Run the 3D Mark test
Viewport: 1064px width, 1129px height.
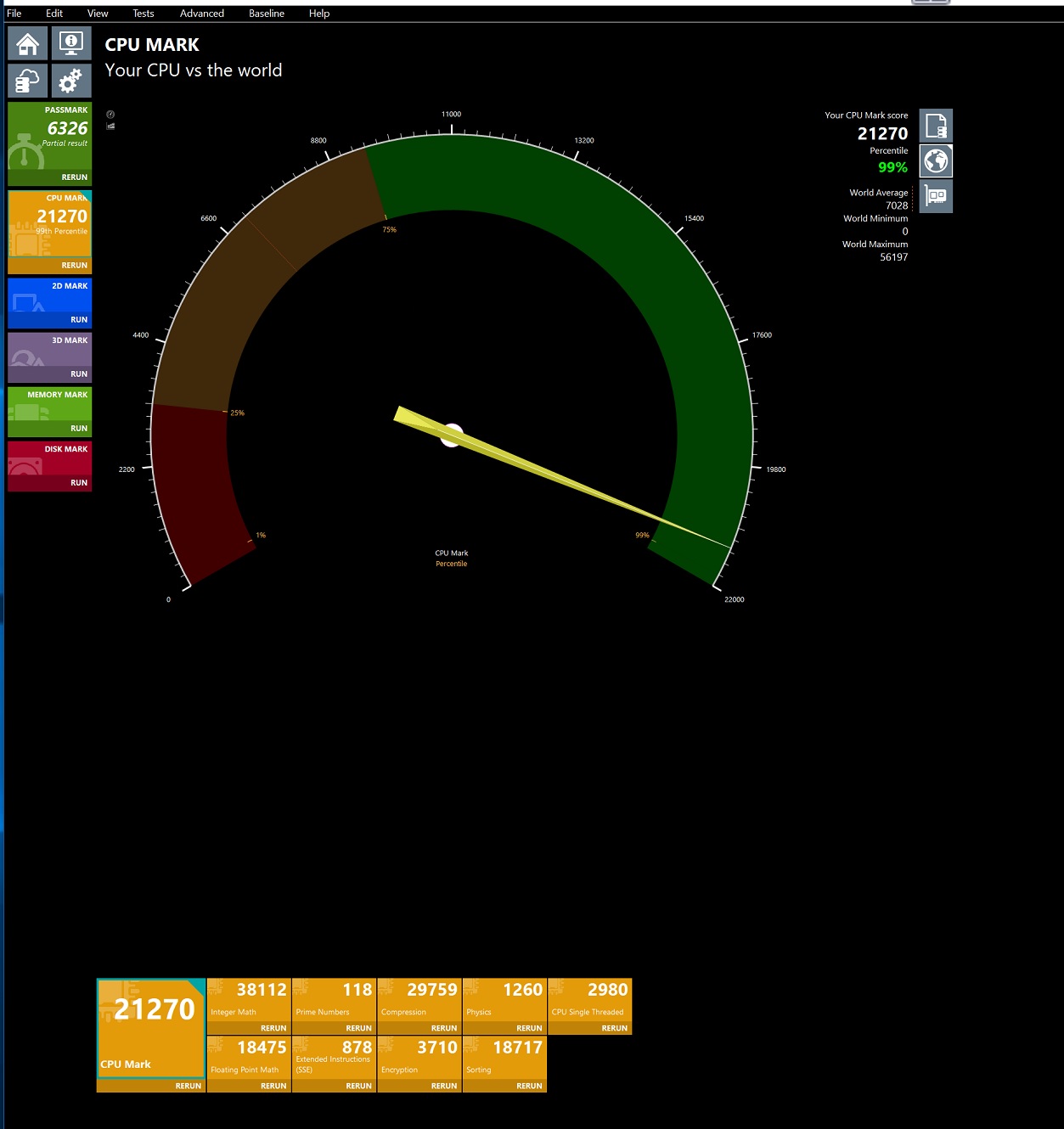pos(50,374)
